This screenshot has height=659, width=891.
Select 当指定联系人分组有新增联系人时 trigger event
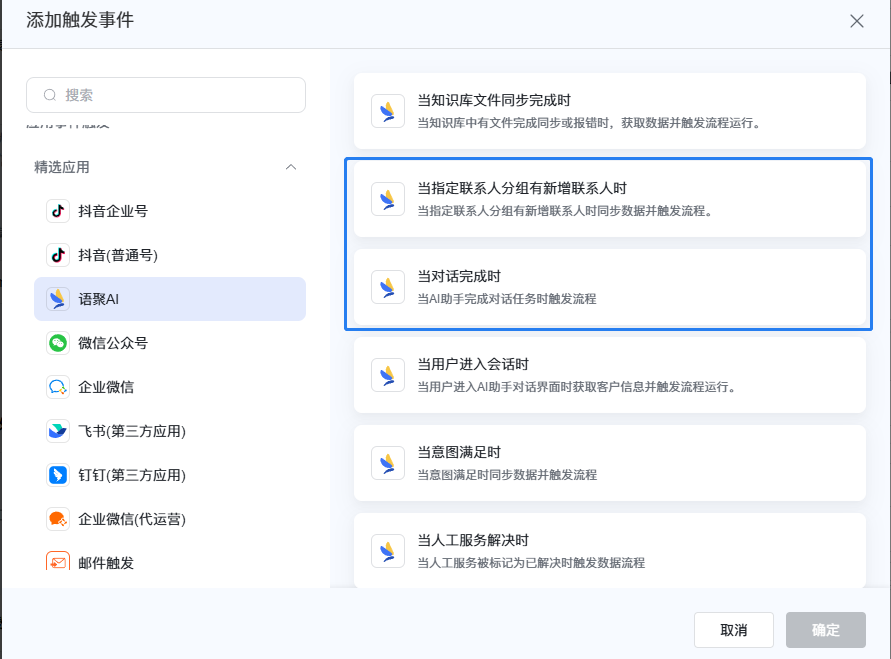pyautogui.click(x=609, y=198)
